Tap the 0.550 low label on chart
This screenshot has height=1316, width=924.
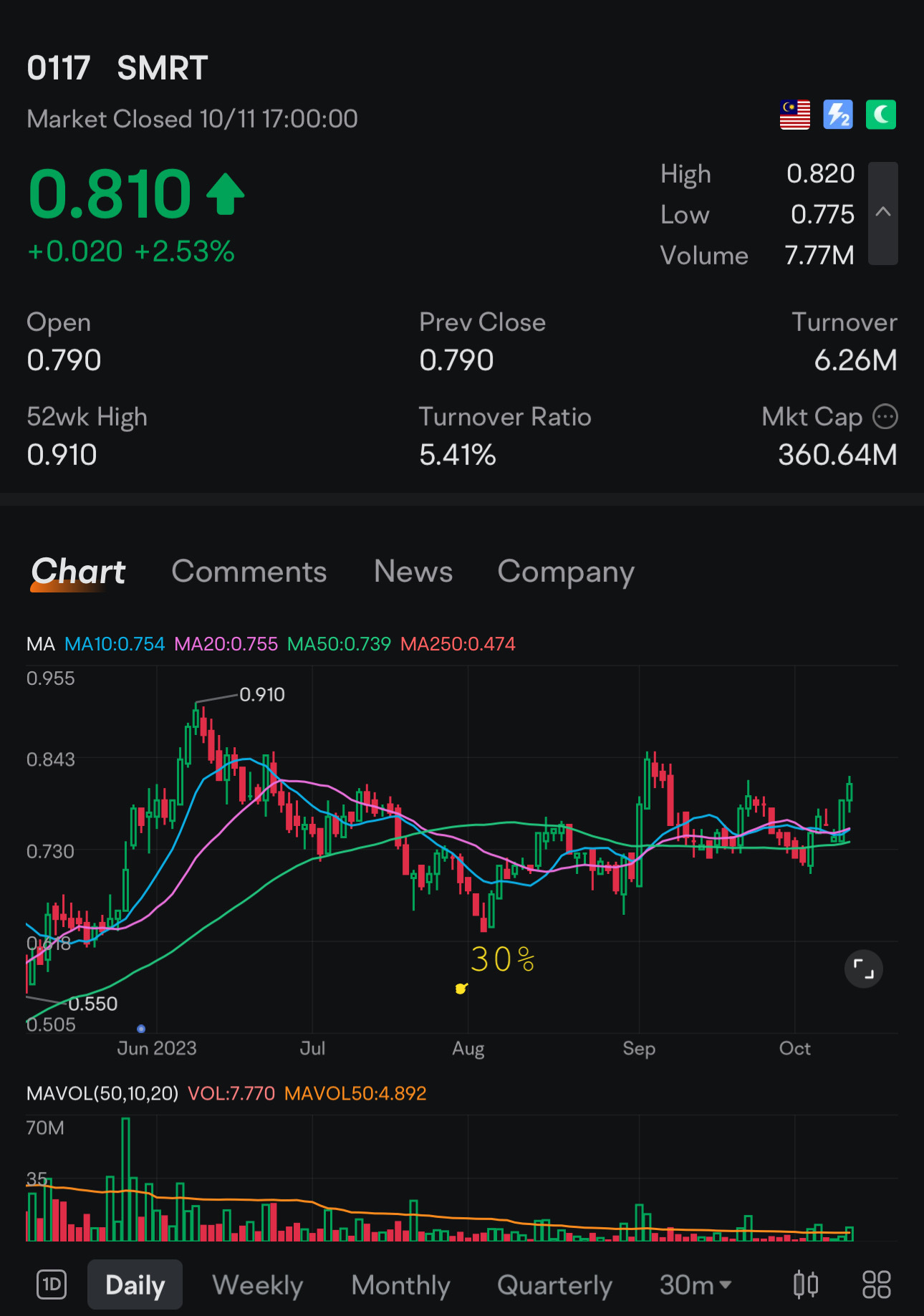pos(93,1004)
